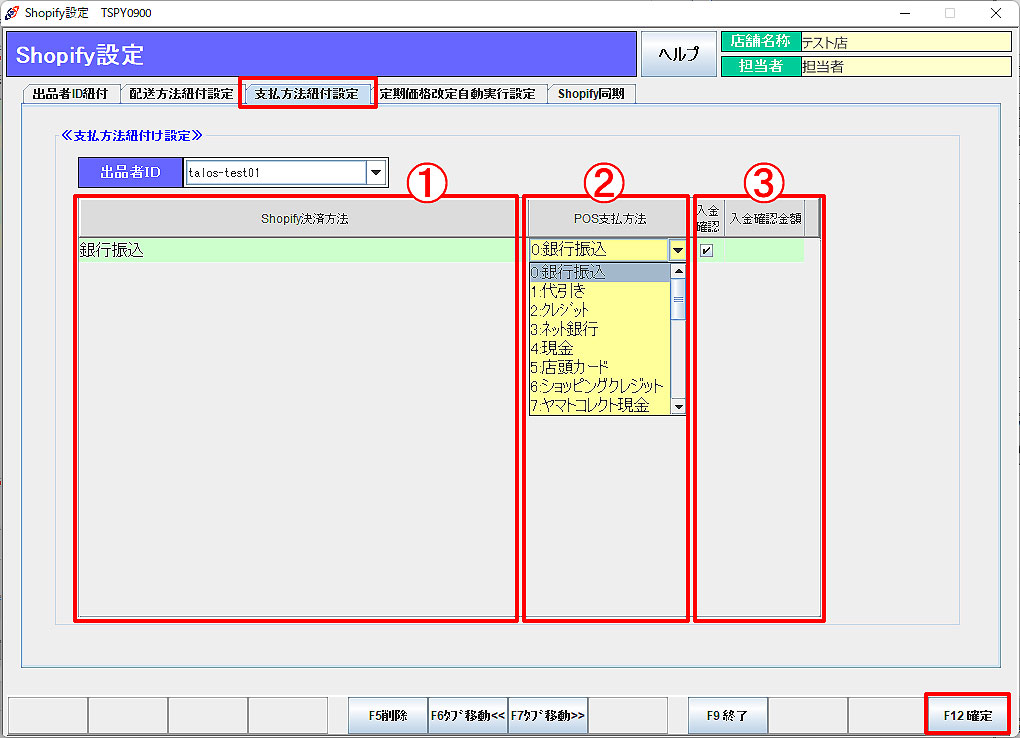Click the Shopify設定 app icon in title bar
This screenshot has width=1020, height=738.
point(11,12)
